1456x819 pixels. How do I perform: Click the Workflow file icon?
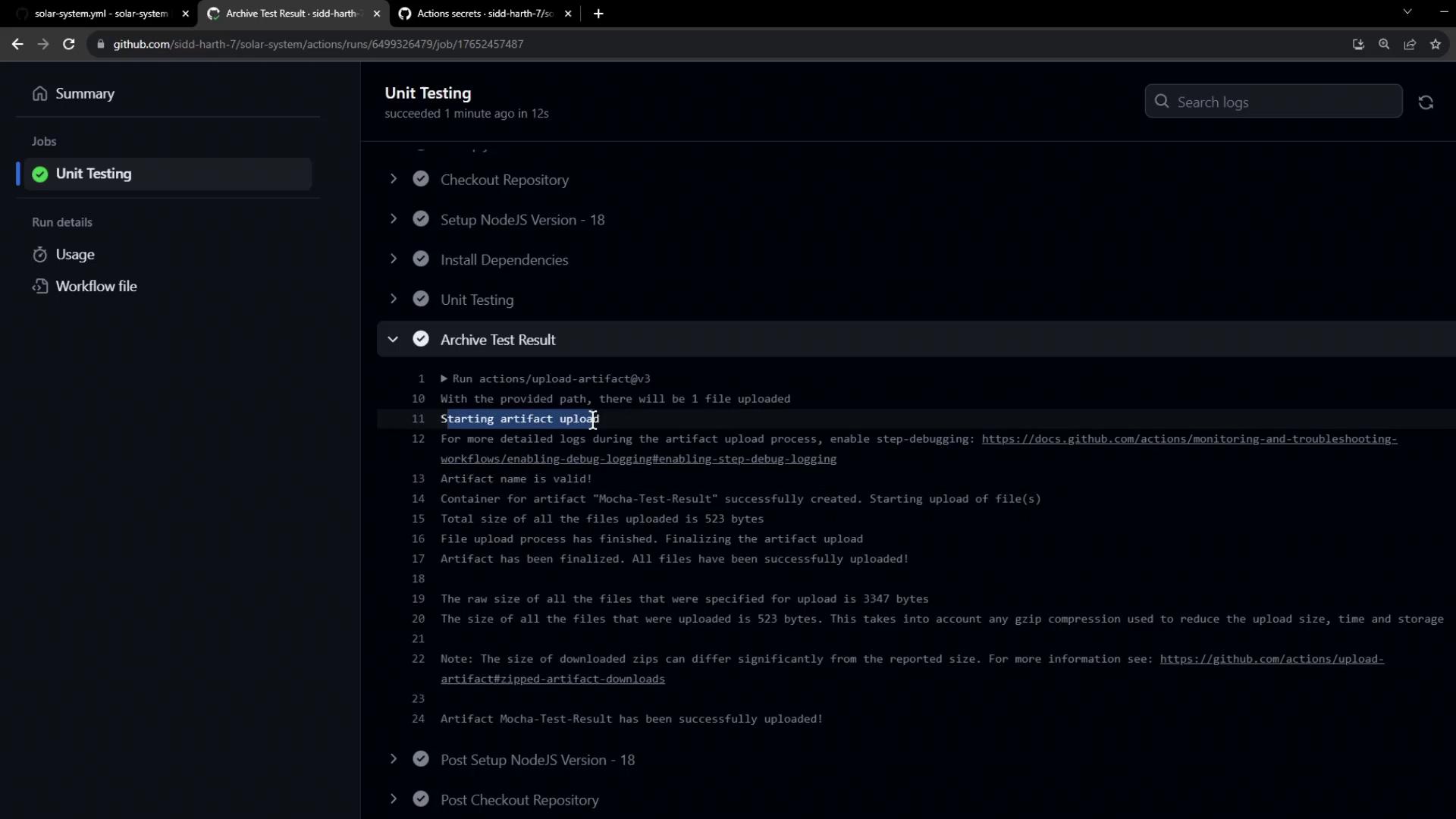[40, 287]
